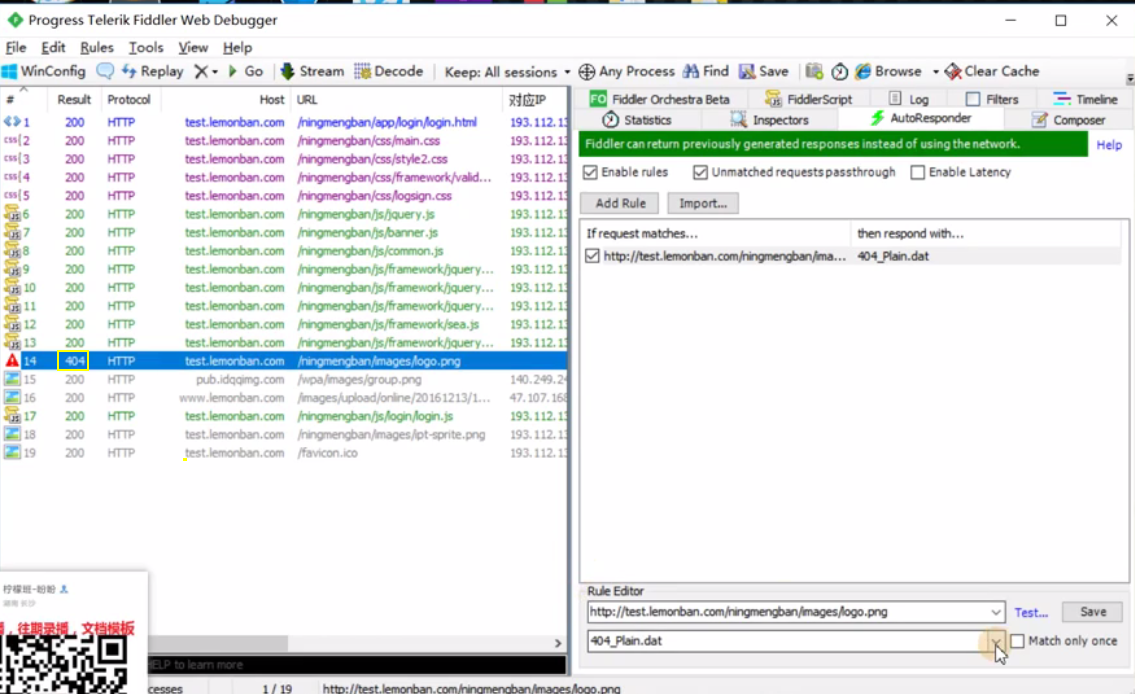Click the Go resume button
This screenshot has height=694, width=1135.
245,71
